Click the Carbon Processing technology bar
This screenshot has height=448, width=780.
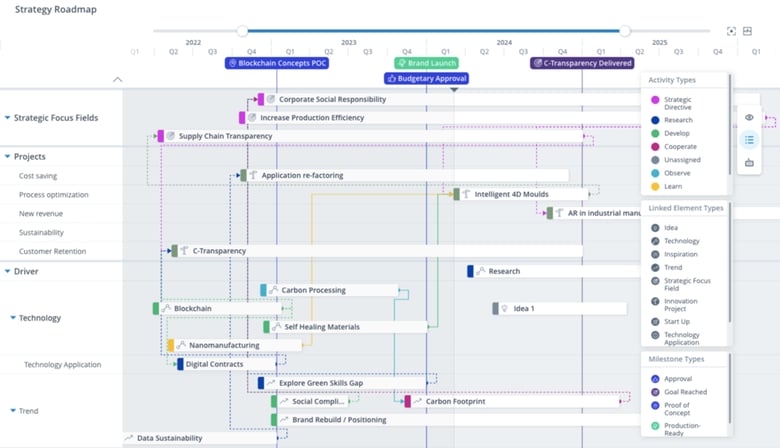point(329,290)
